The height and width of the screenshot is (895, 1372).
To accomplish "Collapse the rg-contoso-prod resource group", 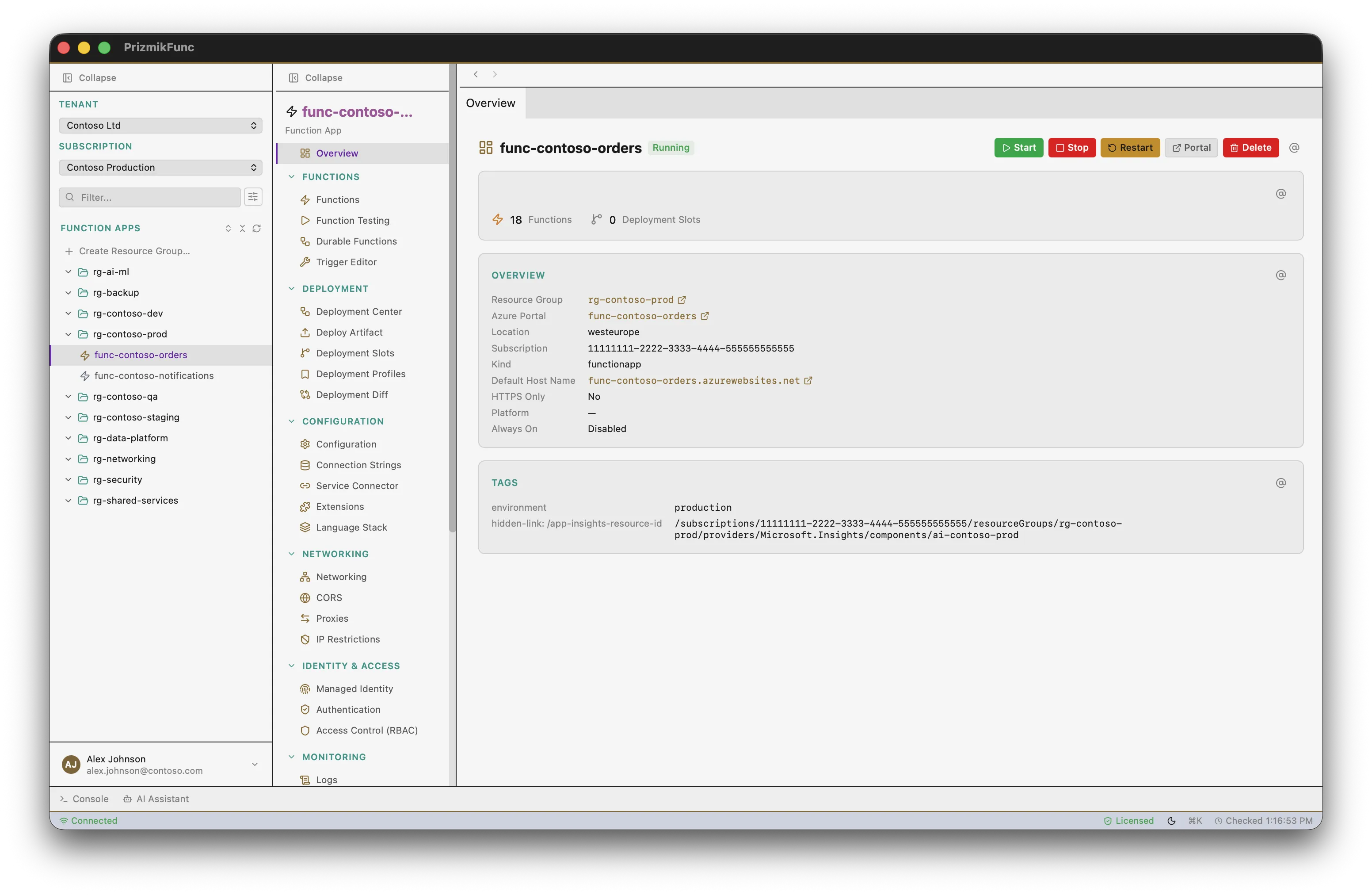I will pos(68,334).
